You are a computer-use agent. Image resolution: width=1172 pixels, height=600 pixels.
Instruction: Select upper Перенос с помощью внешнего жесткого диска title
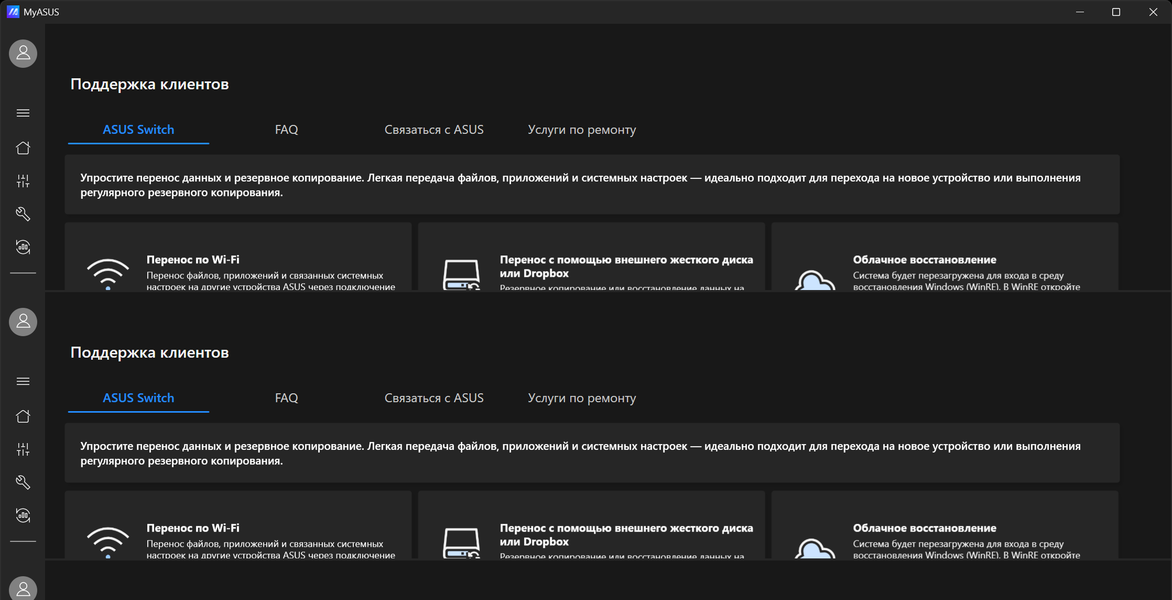click(626, 266)
